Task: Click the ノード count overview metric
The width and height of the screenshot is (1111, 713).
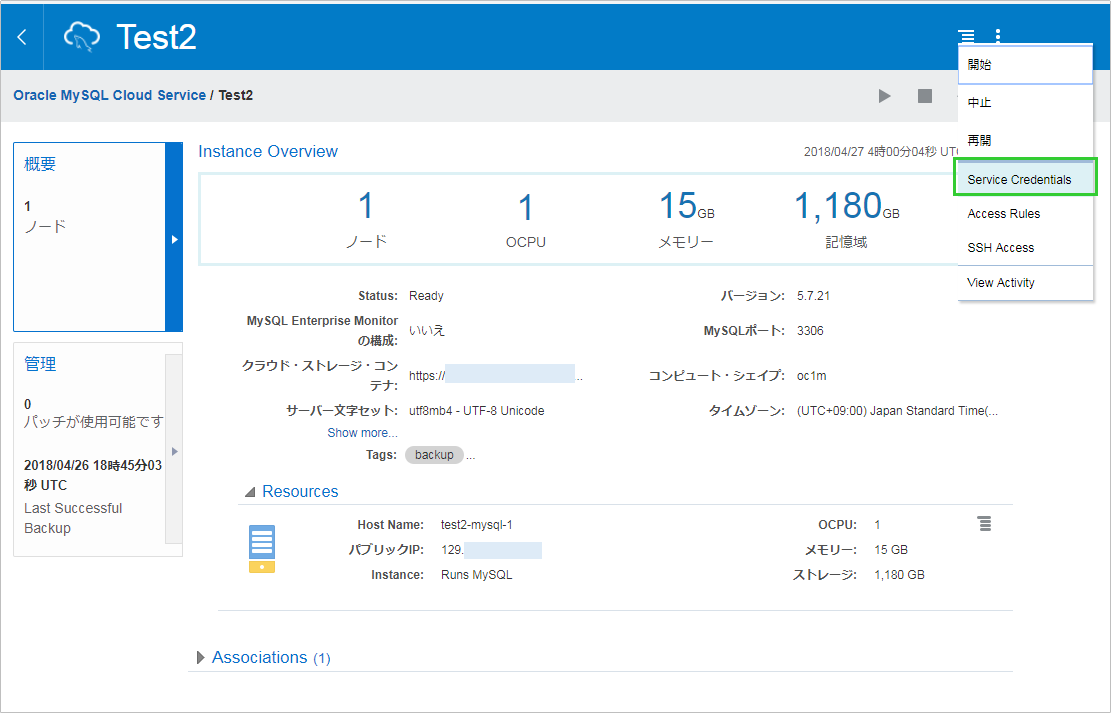Action: pos(366,220)
